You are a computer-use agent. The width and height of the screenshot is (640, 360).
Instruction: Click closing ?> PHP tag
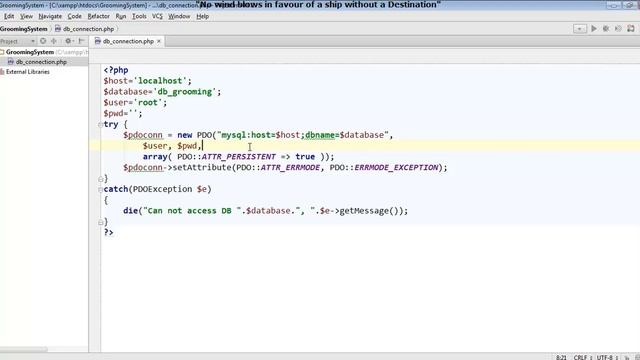point(109,233)
